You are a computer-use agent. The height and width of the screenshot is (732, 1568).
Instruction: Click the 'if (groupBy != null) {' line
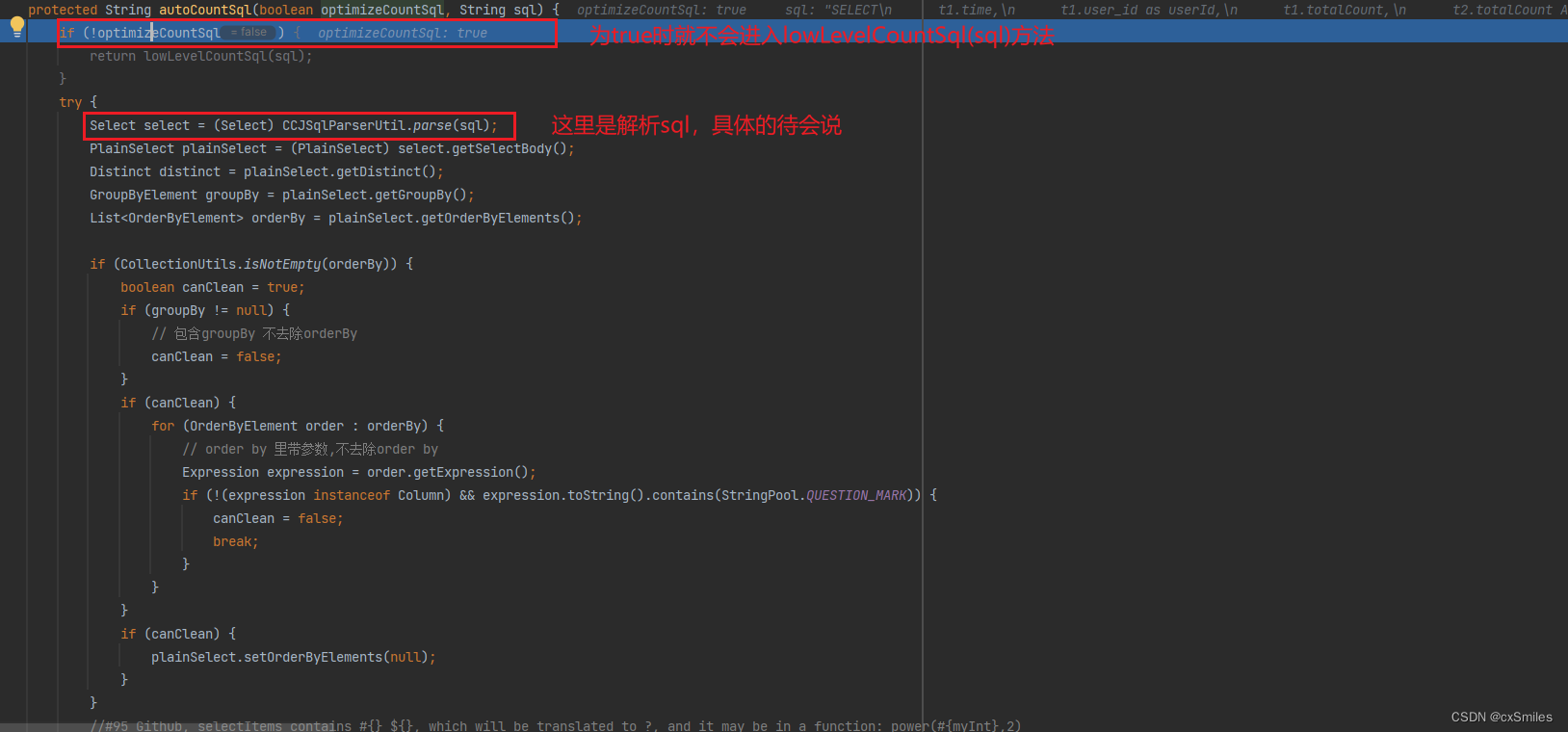pyautogui.click(x=205, y=310)
